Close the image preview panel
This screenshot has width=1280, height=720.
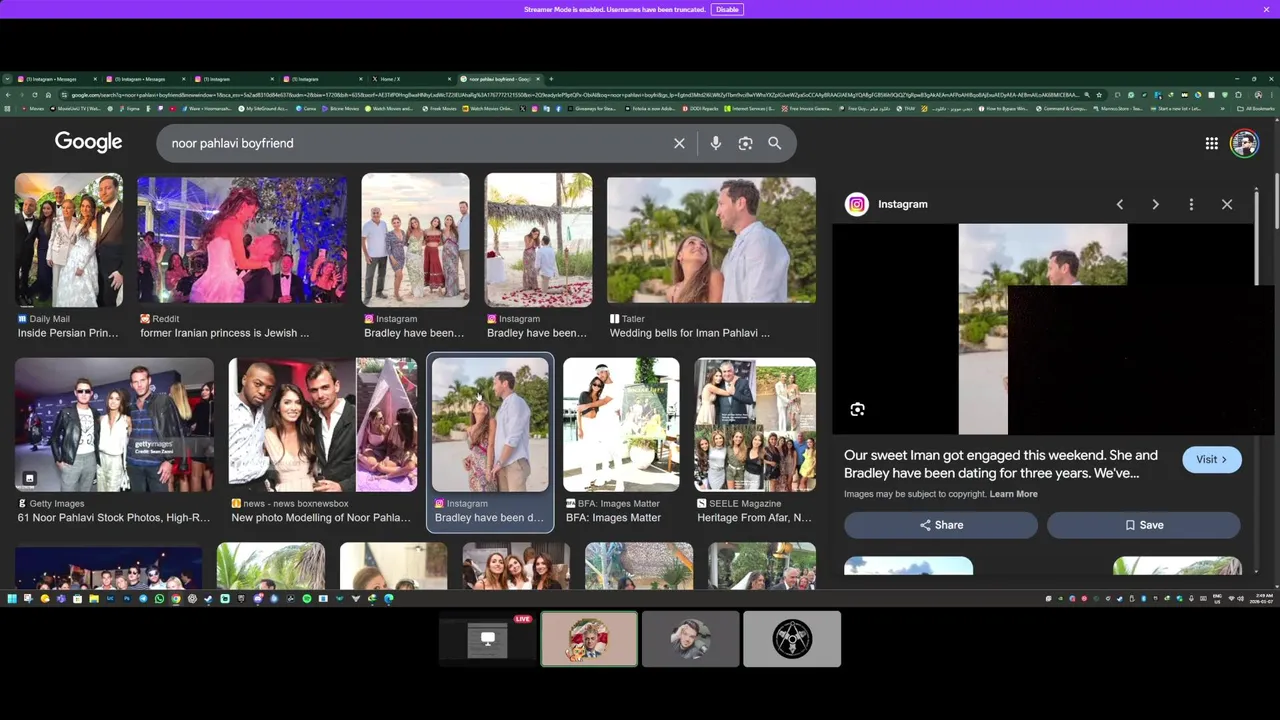pos(1227,204)
